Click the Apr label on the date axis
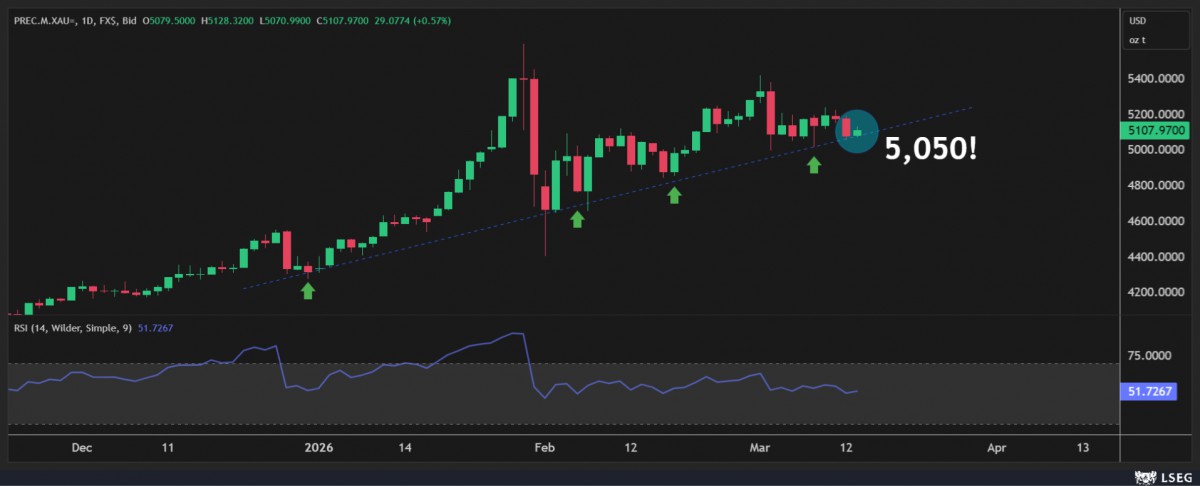1200x486 pixels. (x=995, y=449)
